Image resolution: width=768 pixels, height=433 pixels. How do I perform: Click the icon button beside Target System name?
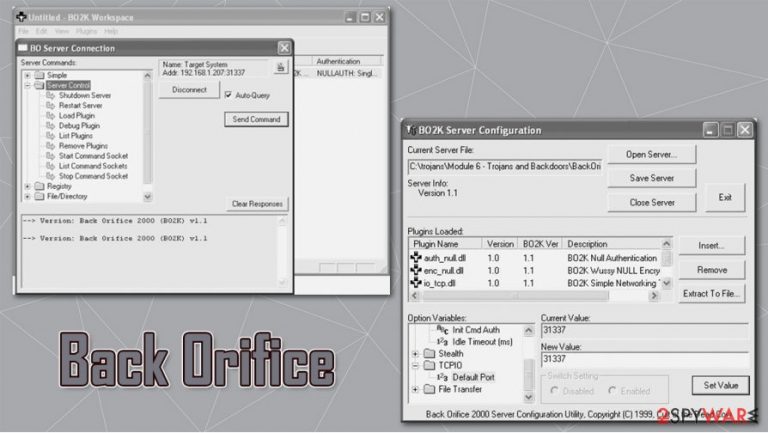point(280,68)
